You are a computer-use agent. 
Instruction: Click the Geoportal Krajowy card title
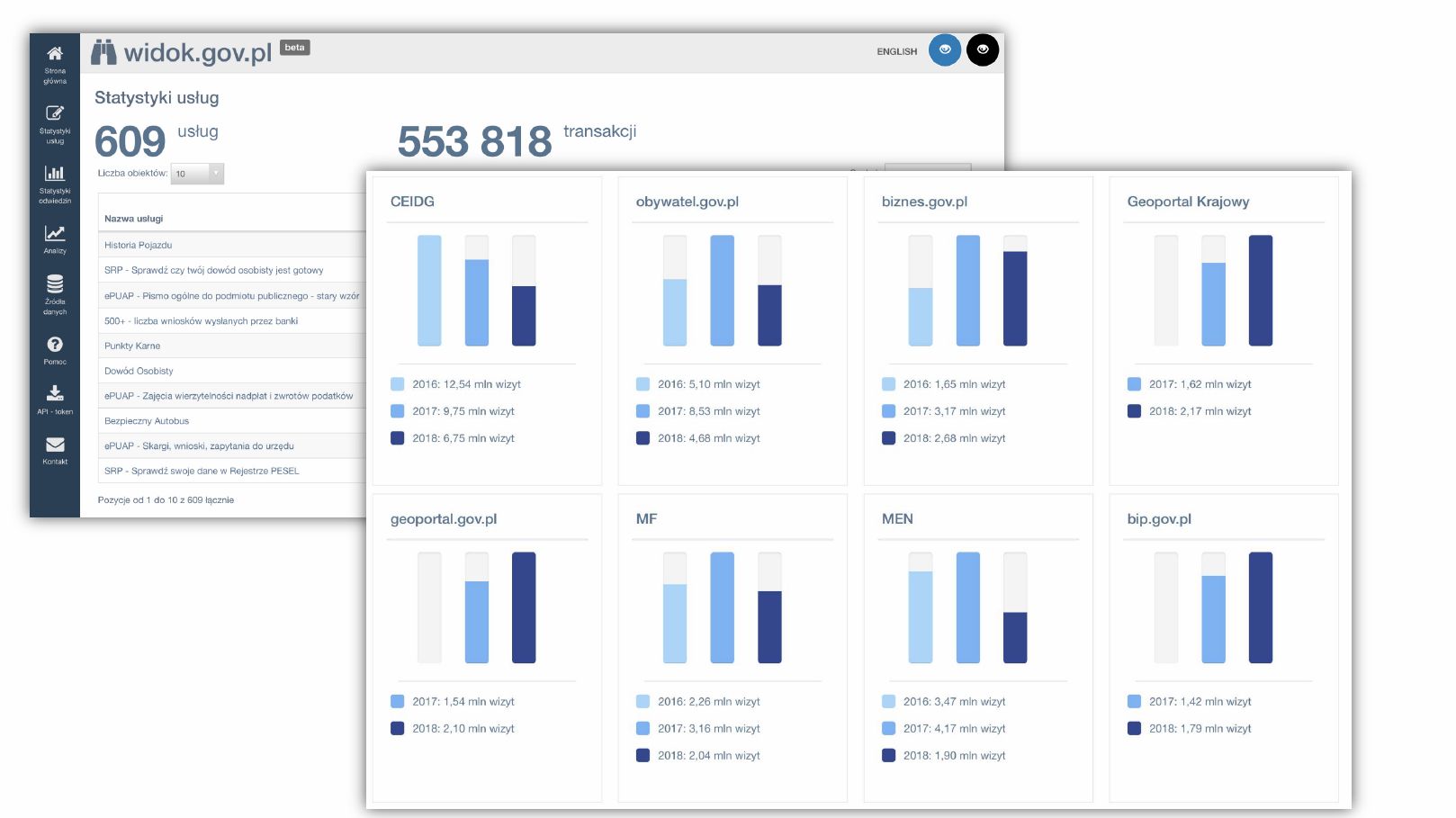click(1188, 202)
